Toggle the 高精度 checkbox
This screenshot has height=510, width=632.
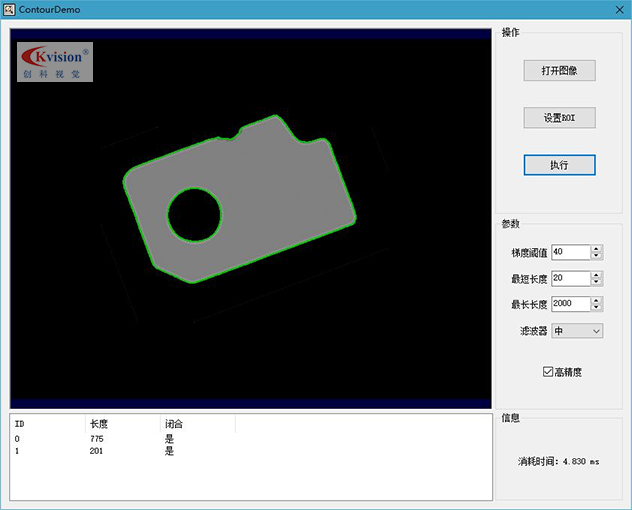coord(548,372)
